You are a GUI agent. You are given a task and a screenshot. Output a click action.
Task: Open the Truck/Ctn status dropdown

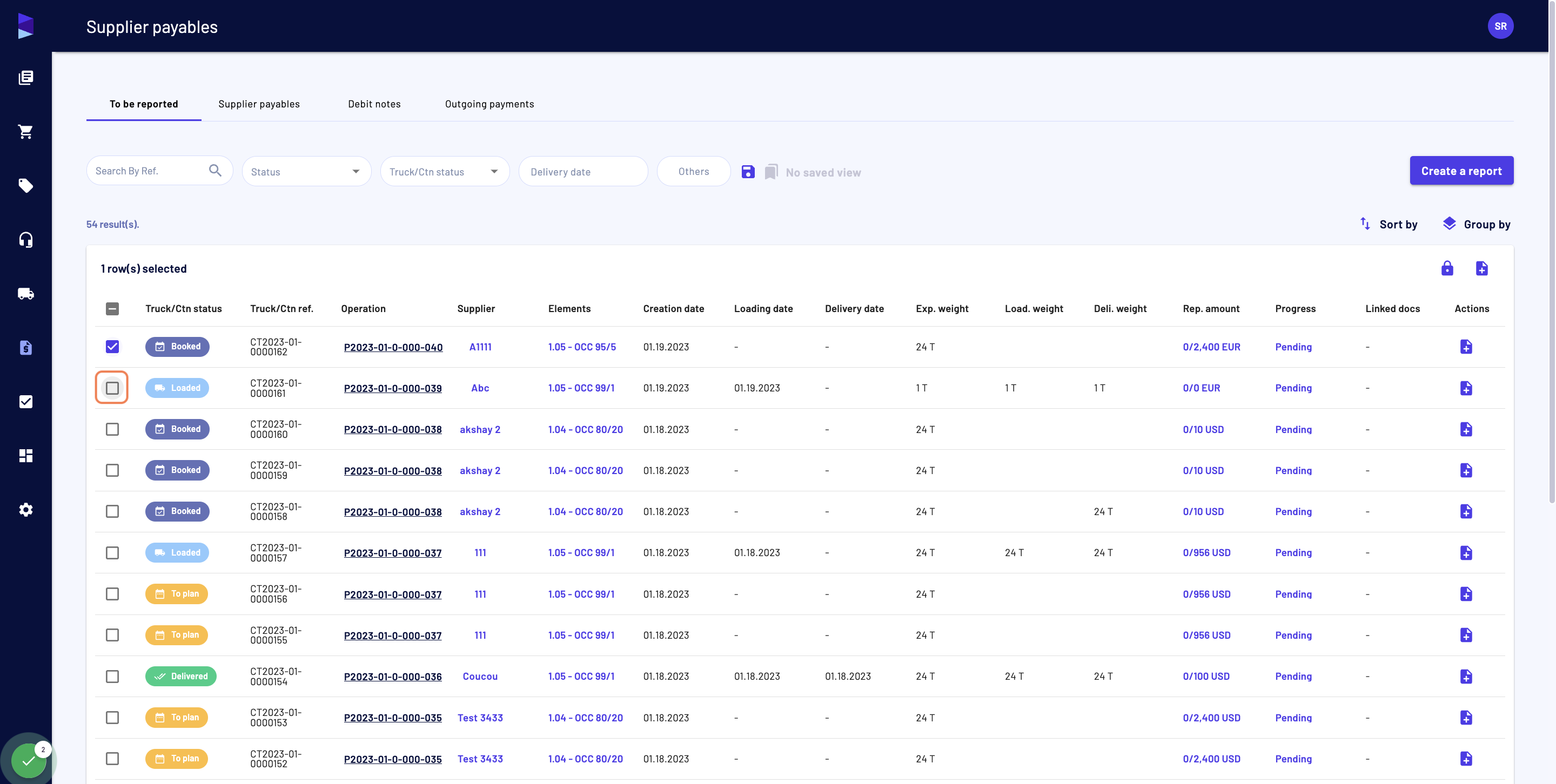click(x=445, y=171)
